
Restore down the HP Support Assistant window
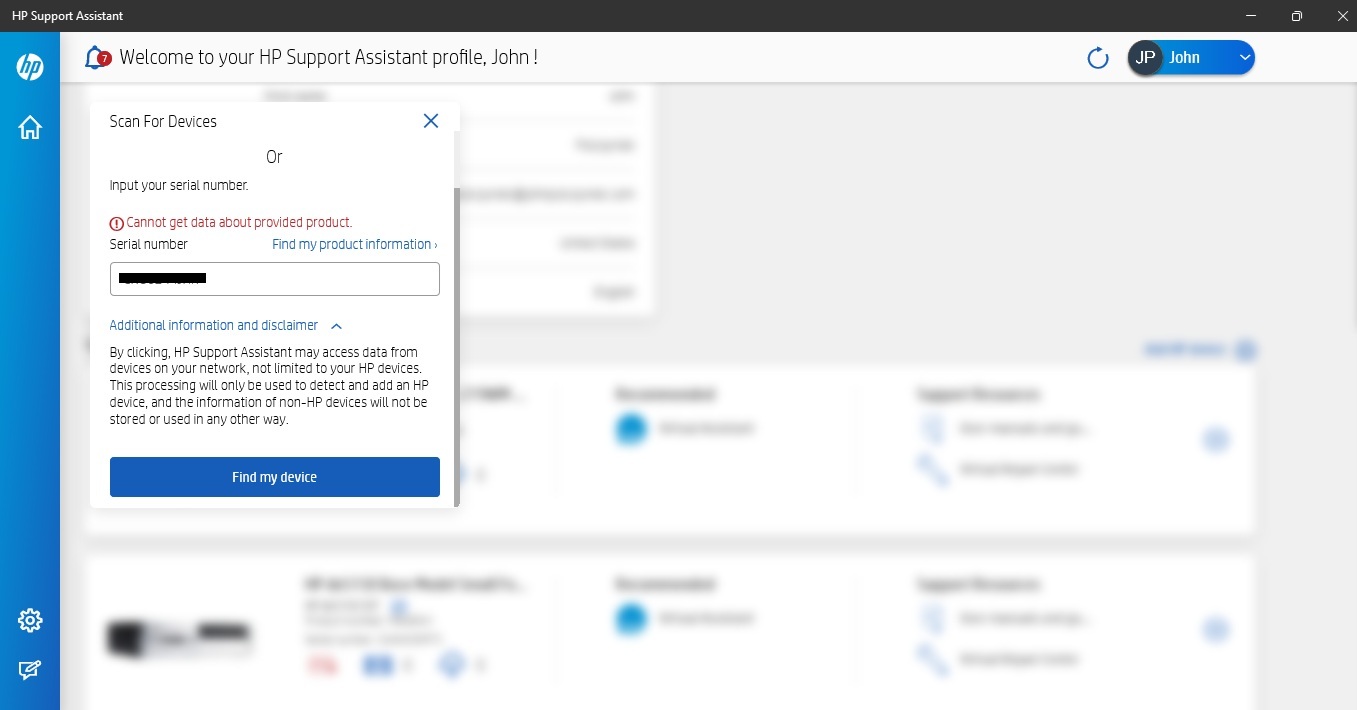click(1297, 16)
